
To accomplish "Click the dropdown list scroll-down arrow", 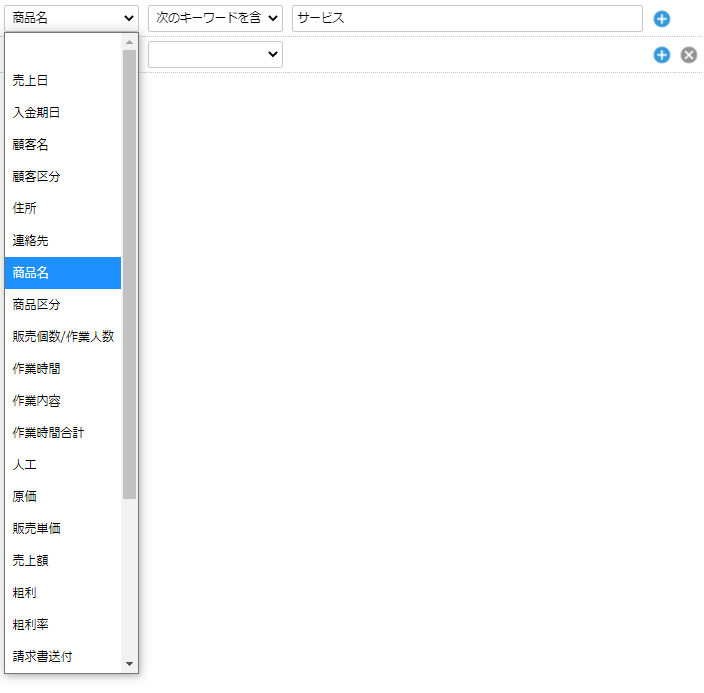I will (x=129, y=664).
